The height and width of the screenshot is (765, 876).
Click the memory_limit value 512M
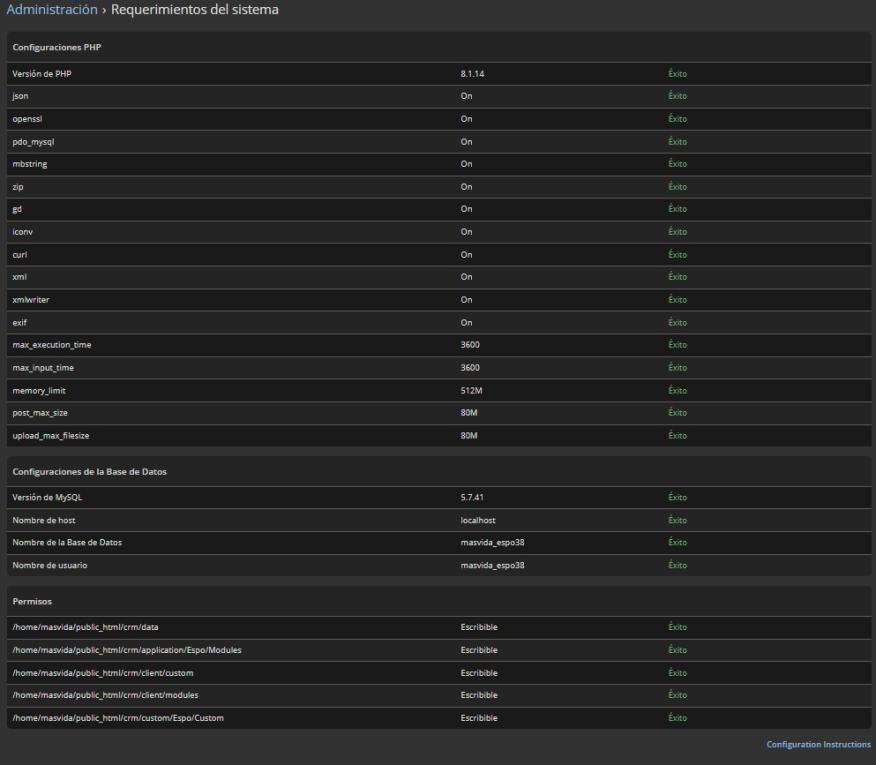pyautogui.click(x=470, y=390)
